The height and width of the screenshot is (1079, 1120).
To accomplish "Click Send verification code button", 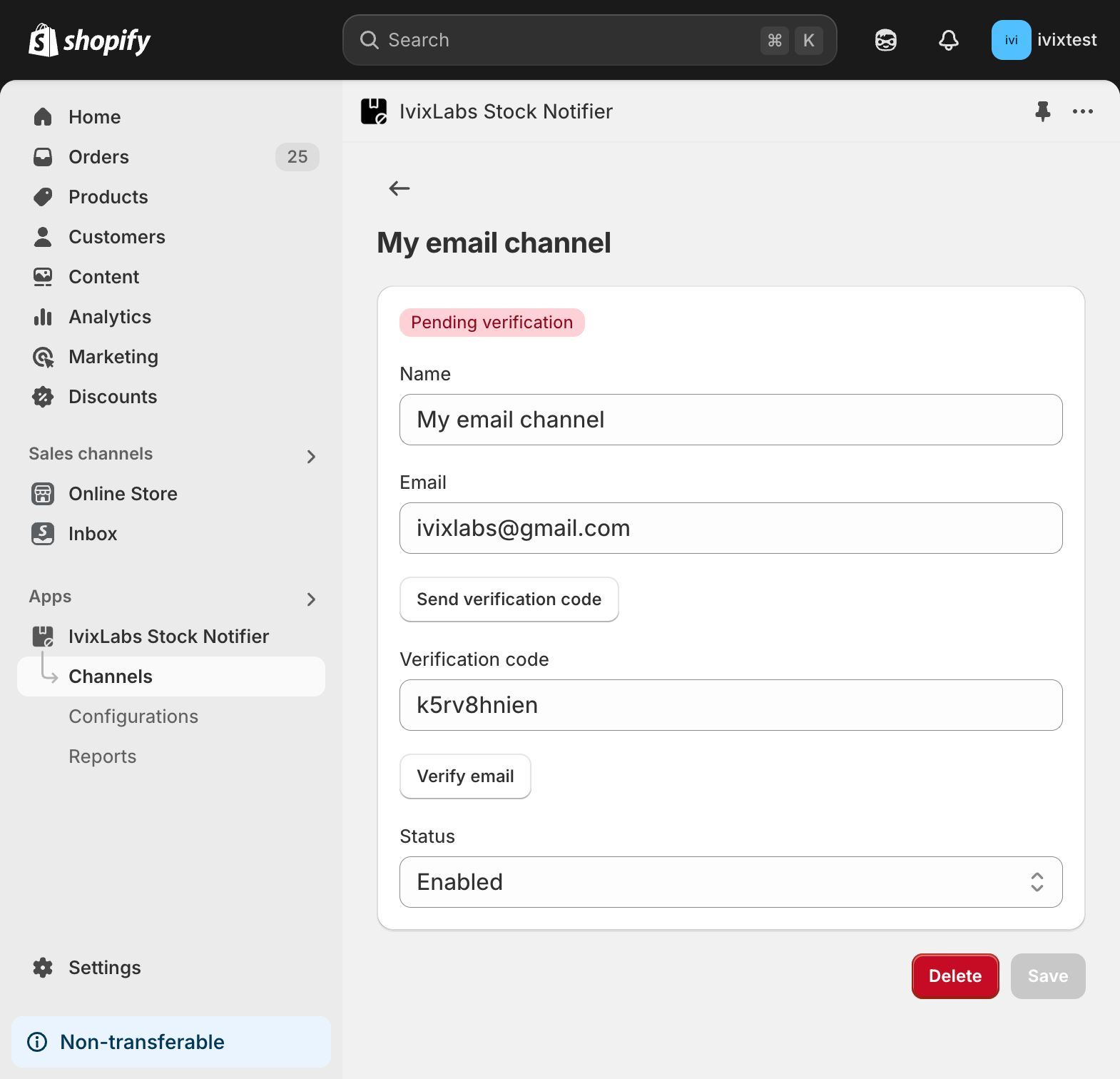I will (x=509, y=599).
